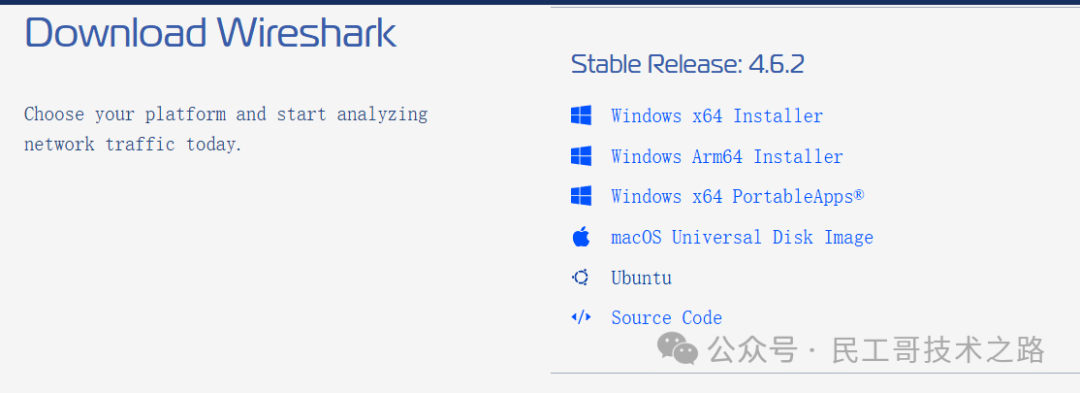Select the 4.6.2 version number
Image resolution: width=1080 pixels, height=393 pixels.
[776, 64]
